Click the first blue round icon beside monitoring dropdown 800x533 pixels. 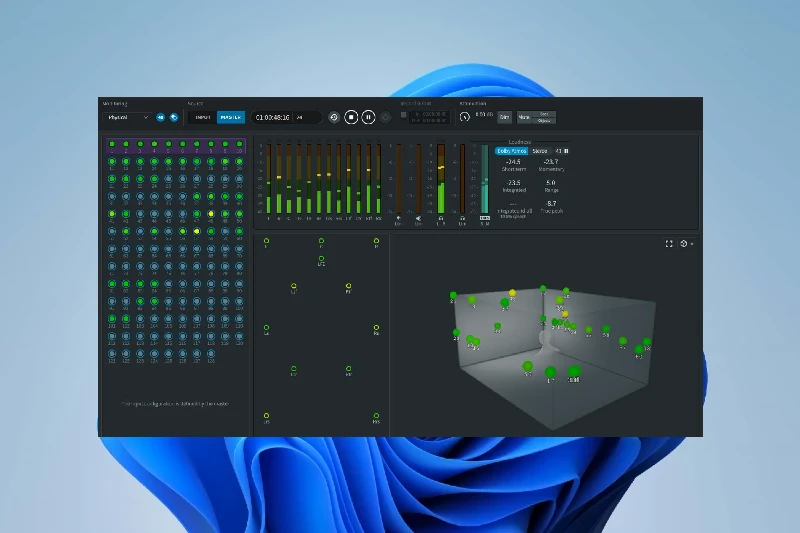point(160,117)
